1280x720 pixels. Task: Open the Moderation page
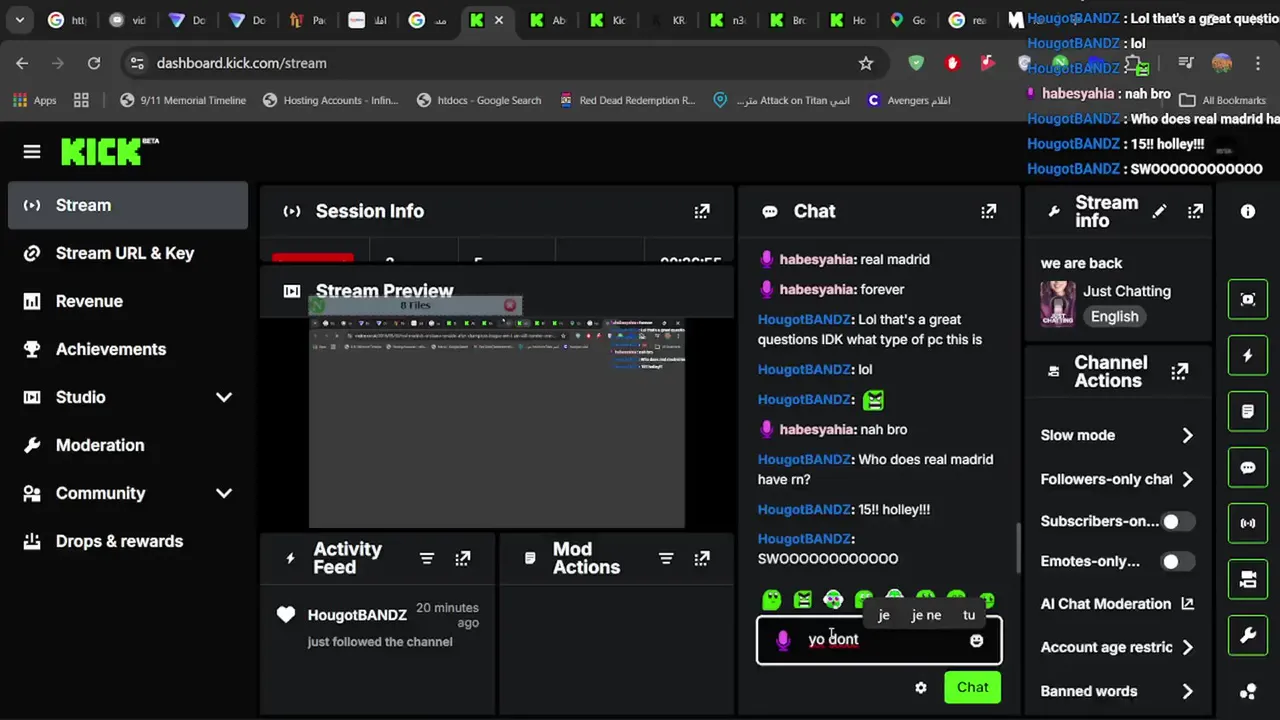click(x=128, y=445)
